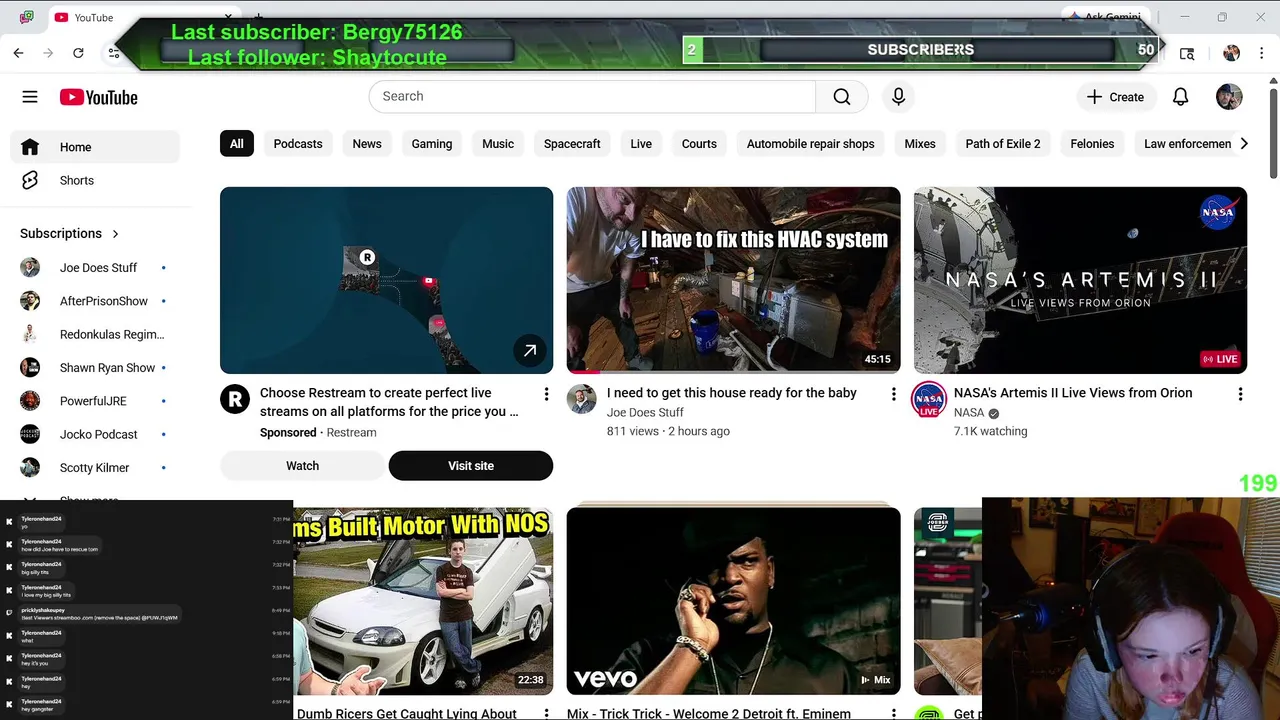Open PowerfulJRE subscription
The image size is (1280, 720).
[x=95, y=401]
